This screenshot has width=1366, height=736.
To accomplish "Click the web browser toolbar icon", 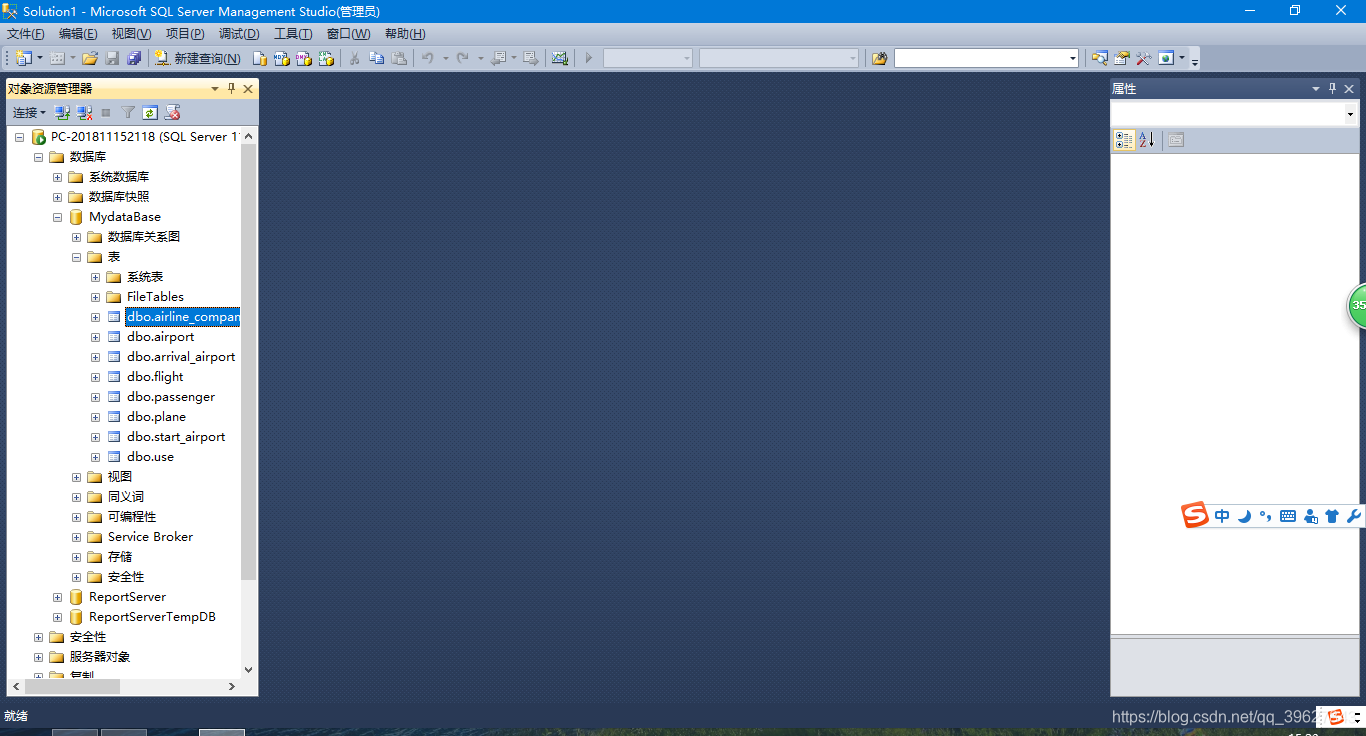I will click(x=1166, y=58).
